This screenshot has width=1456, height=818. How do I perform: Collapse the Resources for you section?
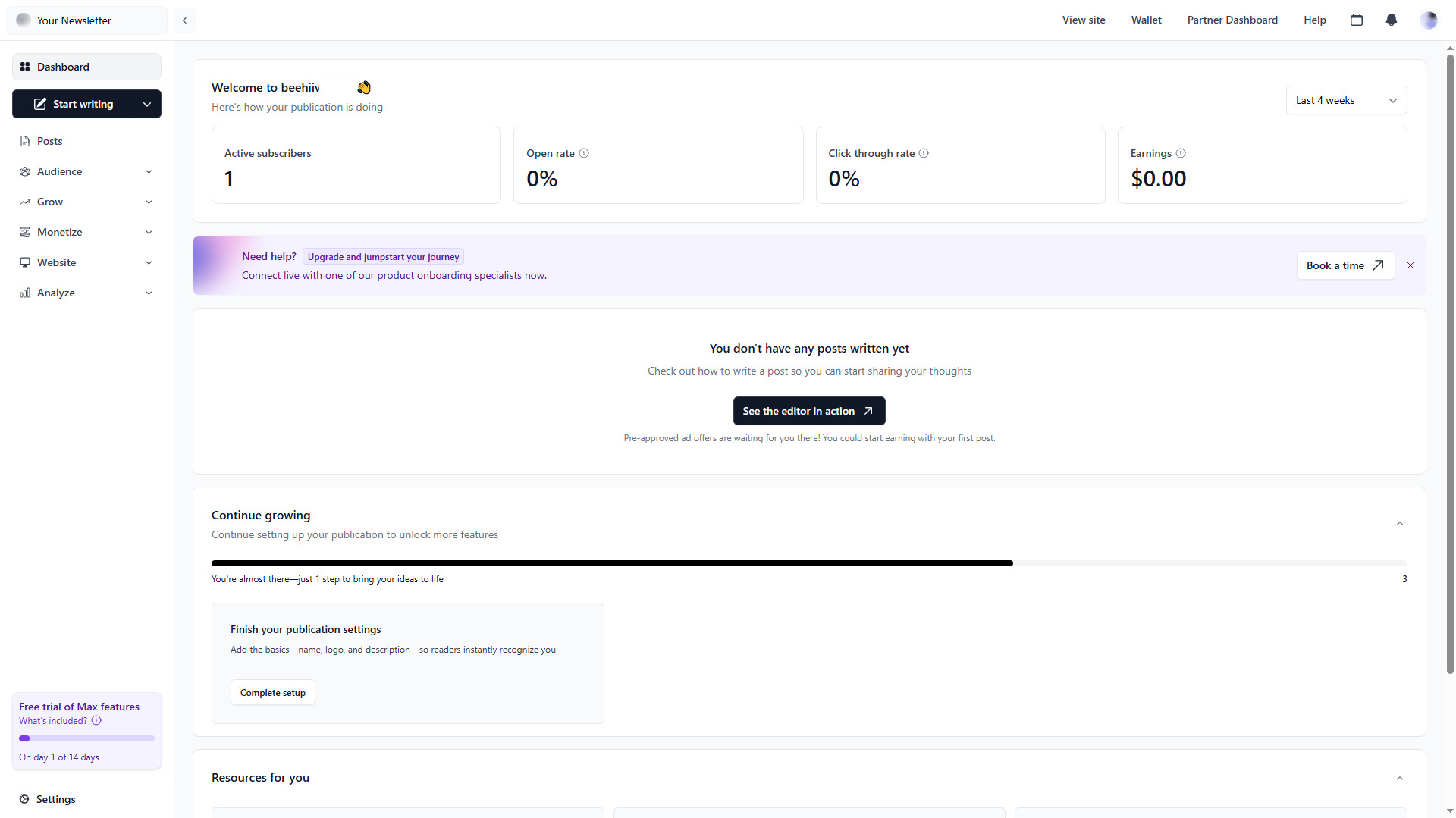tap(1400, 779)
